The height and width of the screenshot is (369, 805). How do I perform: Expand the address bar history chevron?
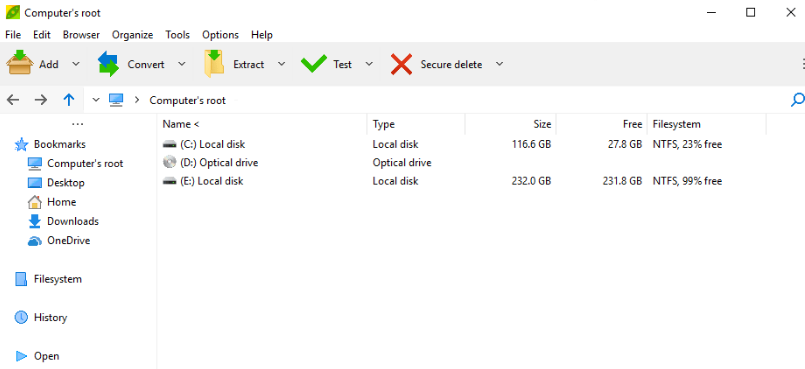tap(96, 100)
